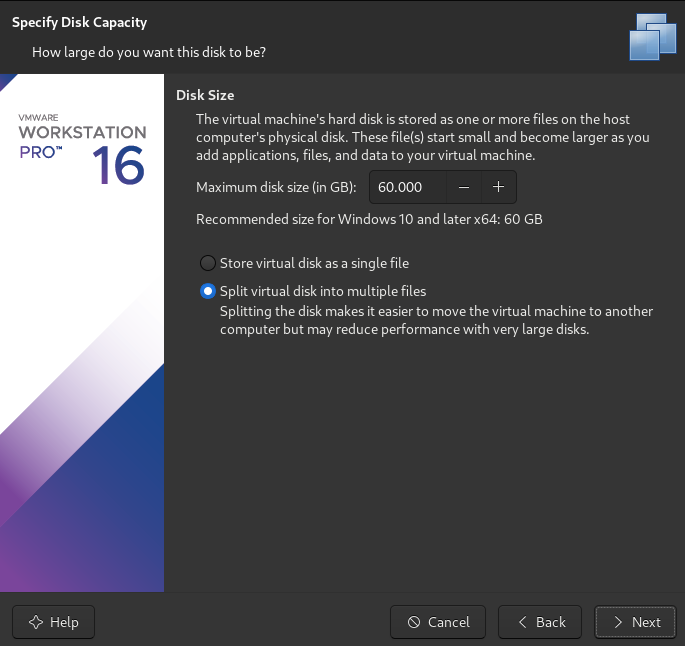Open the Help dialog
Screen dimensions: 685x646
[53, 622]
